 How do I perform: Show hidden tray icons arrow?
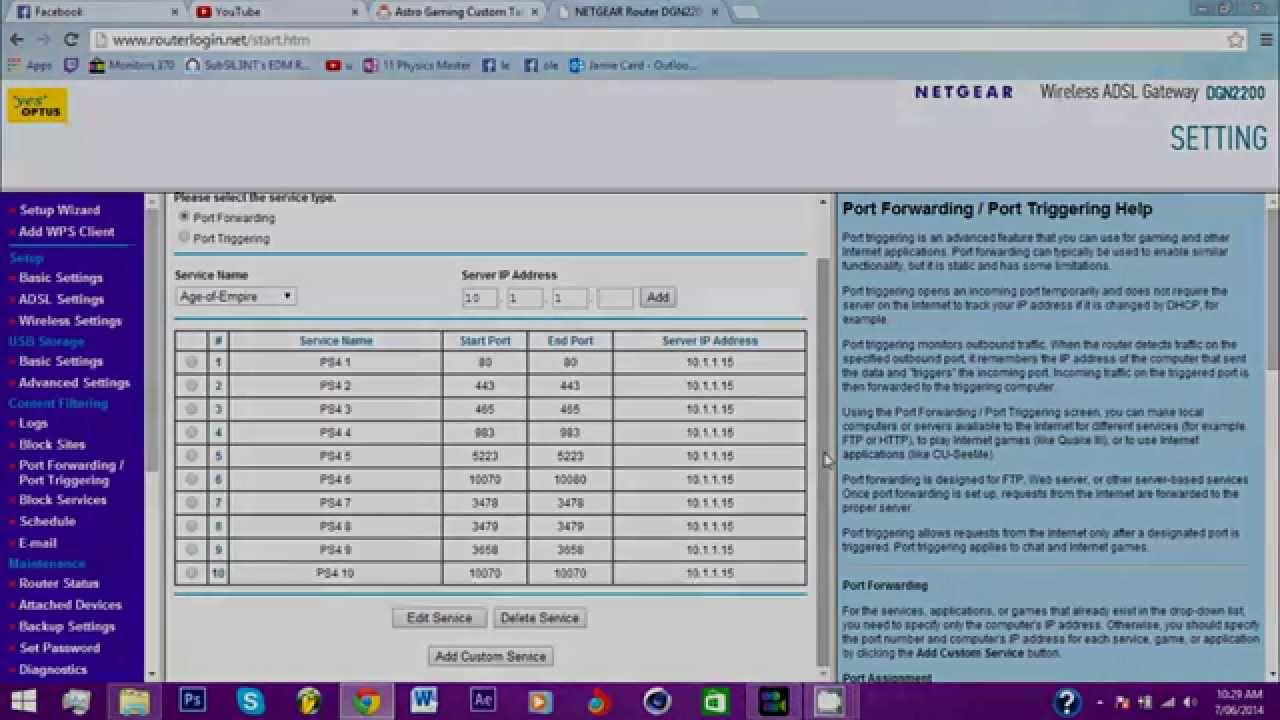(x=1100, y=702)
